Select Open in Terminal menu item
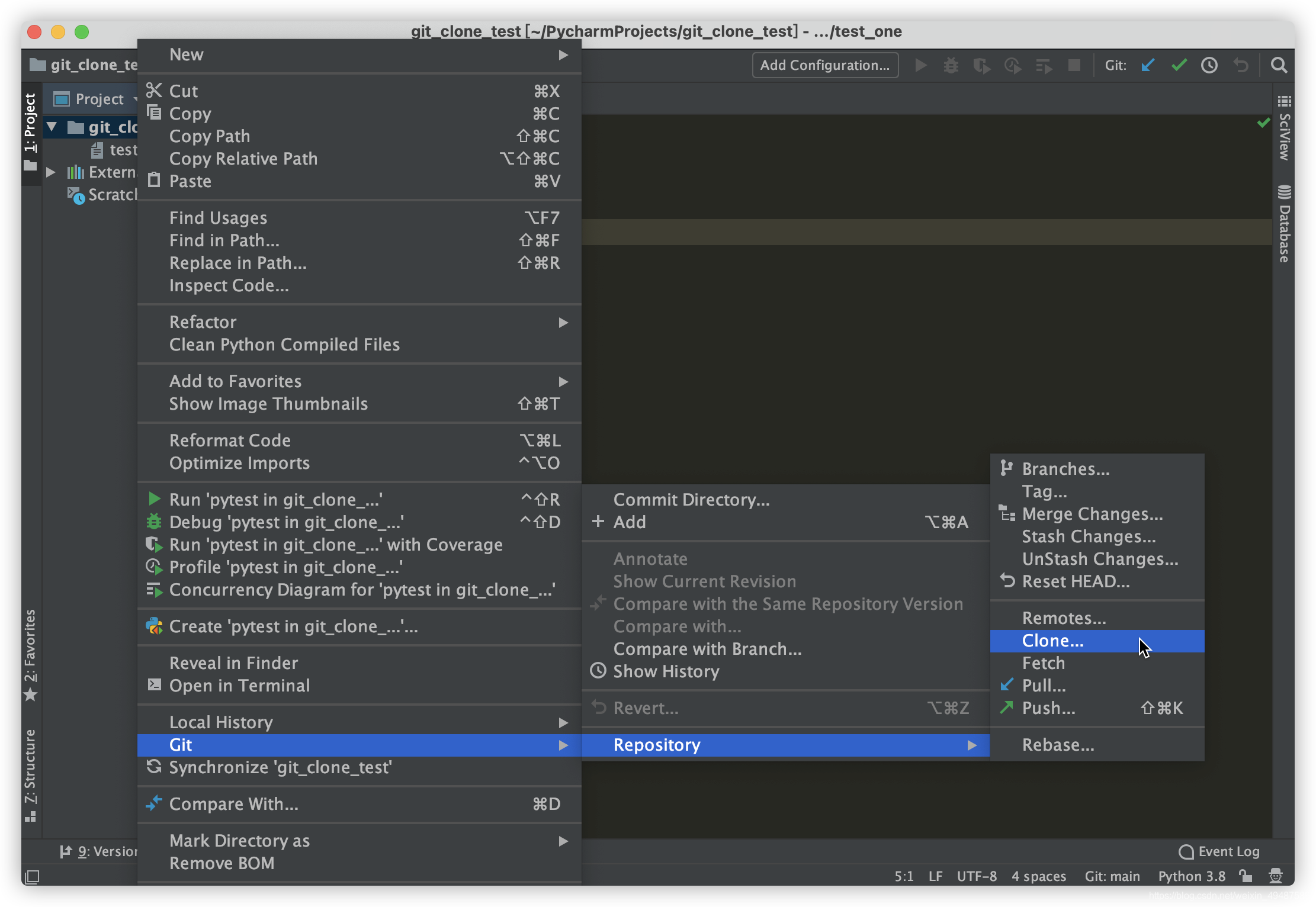This screenshot has height=907, width=1316. 359,686
